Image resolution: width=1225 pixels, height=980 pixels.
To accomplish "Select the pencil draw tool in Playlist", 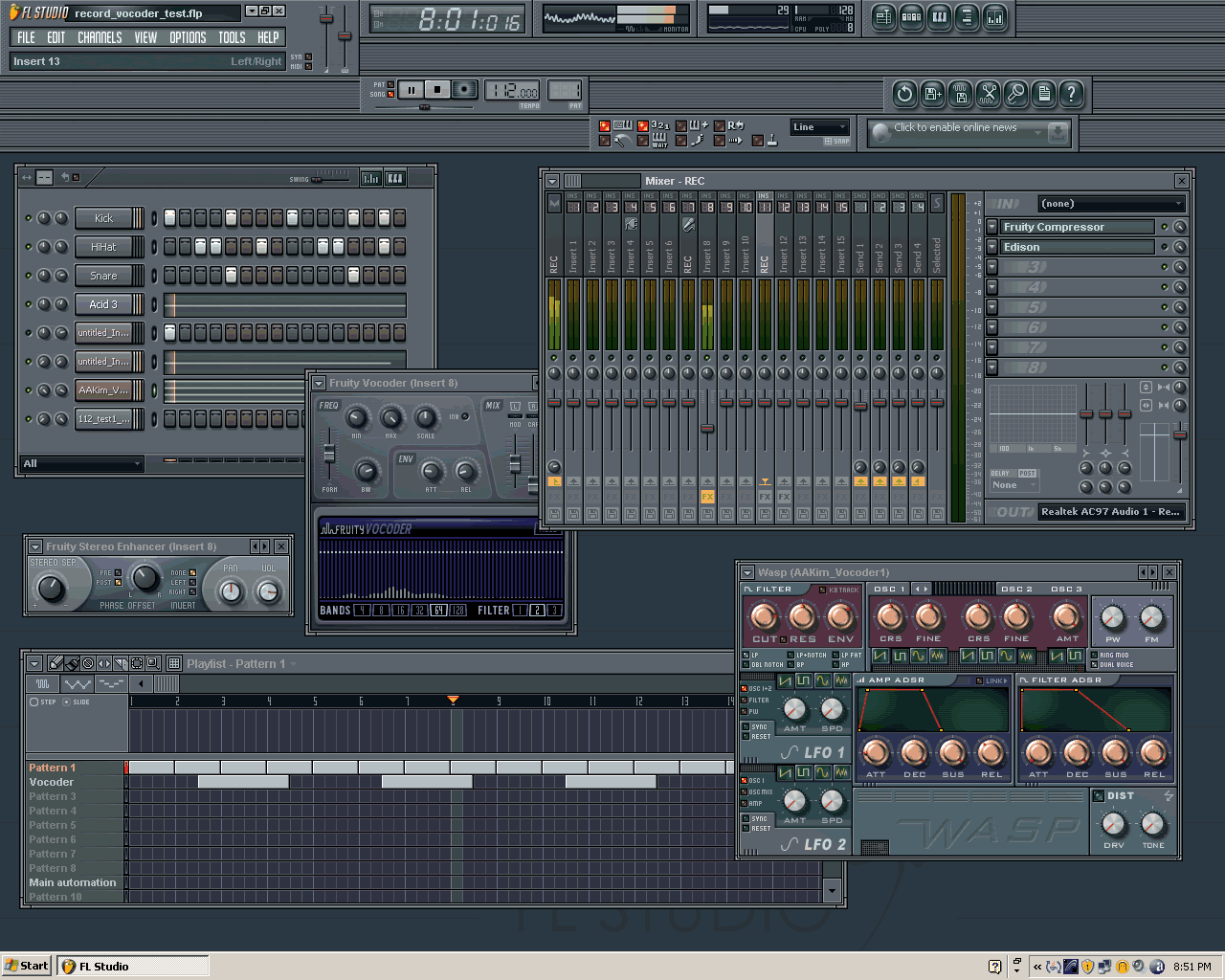I will pyautogui.click(x=56, y=663).
